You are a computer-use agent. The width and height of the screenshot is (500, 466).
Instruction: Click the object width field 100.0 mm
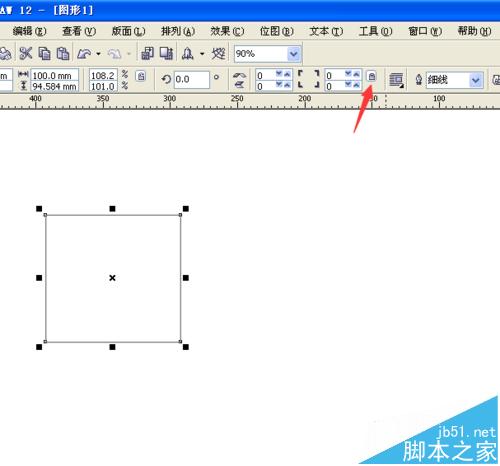point(55,75)
